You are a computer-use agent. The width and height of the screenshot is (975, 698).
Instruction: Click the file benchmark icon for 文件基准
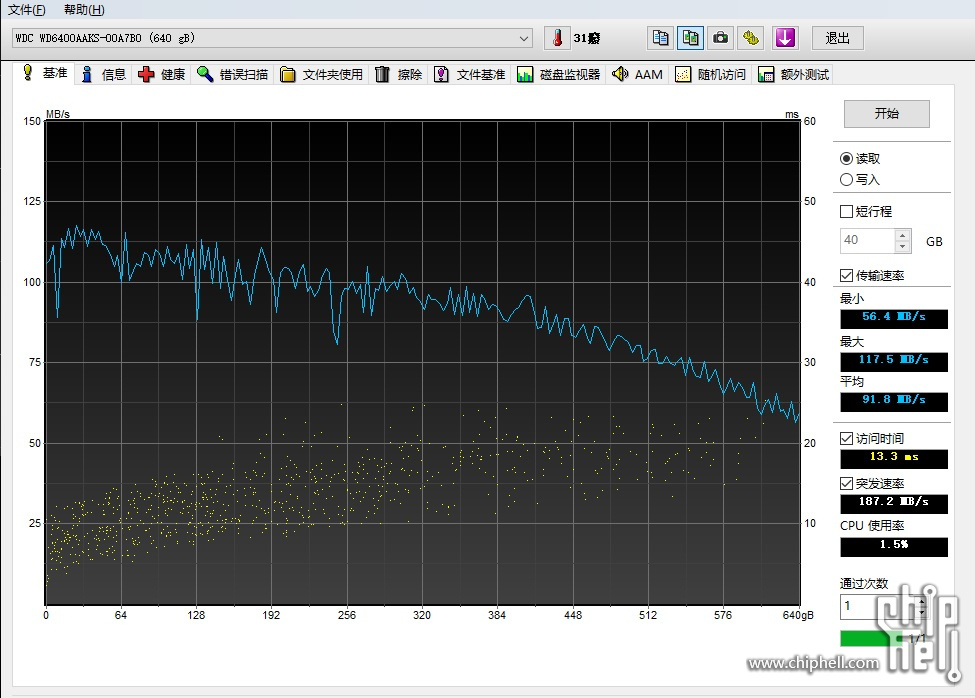441,75
